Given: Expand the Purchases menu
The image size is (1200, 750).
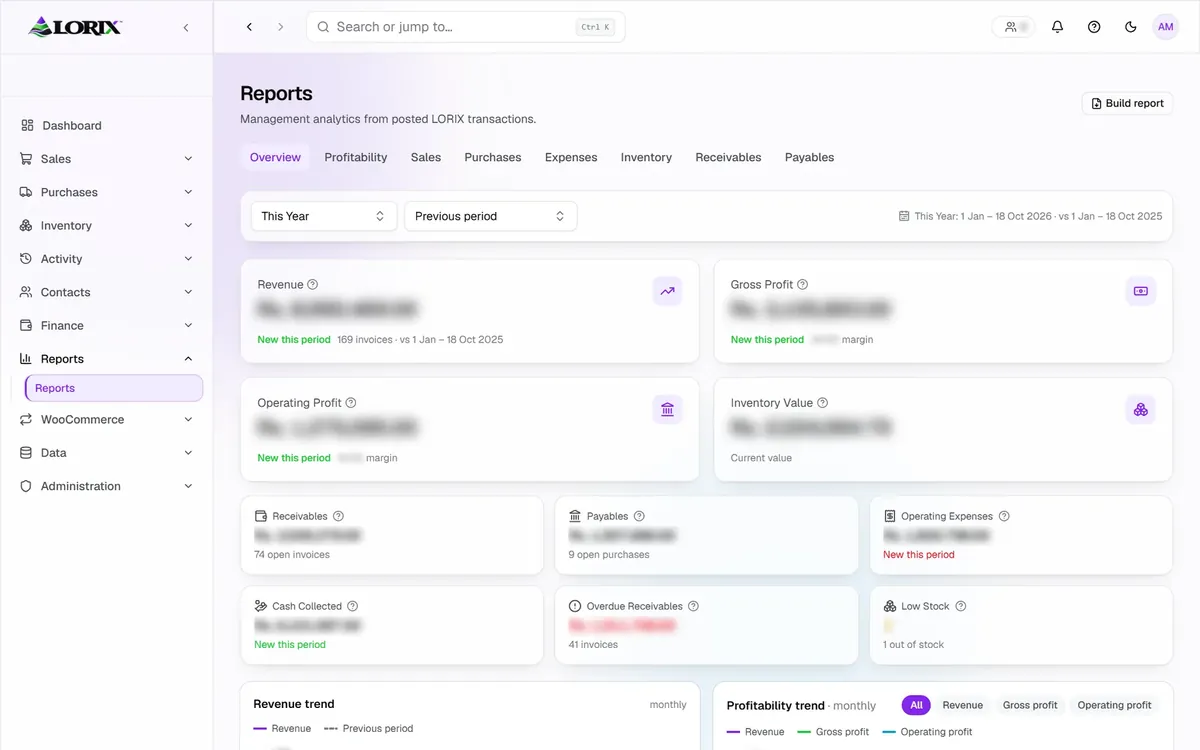Looking at the screenshot, I should click(107, 192).
